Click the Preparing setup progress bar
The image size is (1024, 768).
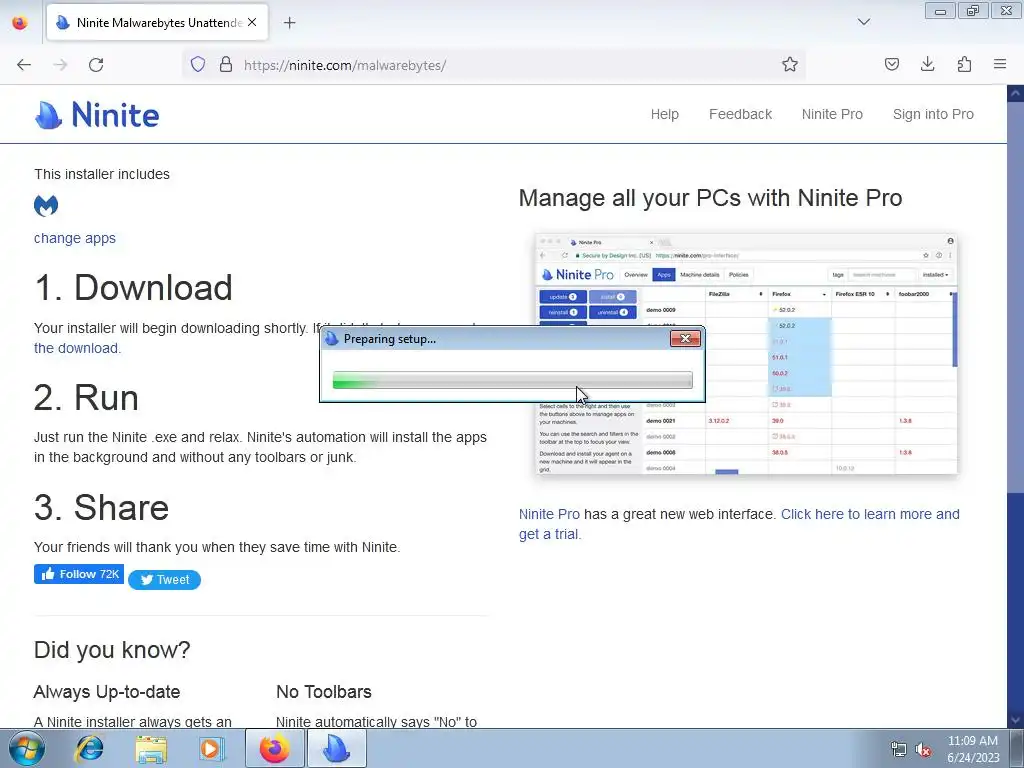(x=512, y=380)
